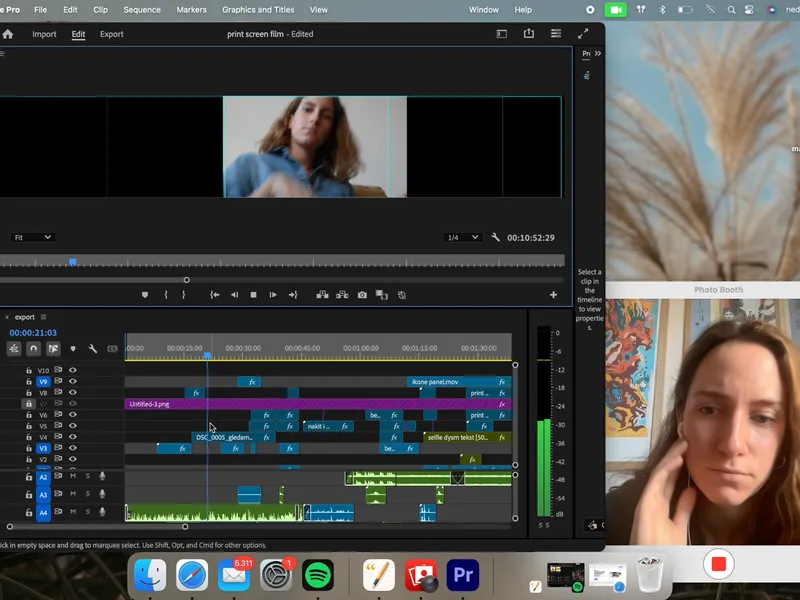Export frame with the camera icon
This screenshot has height=600, width=800.
pos(362,295)
